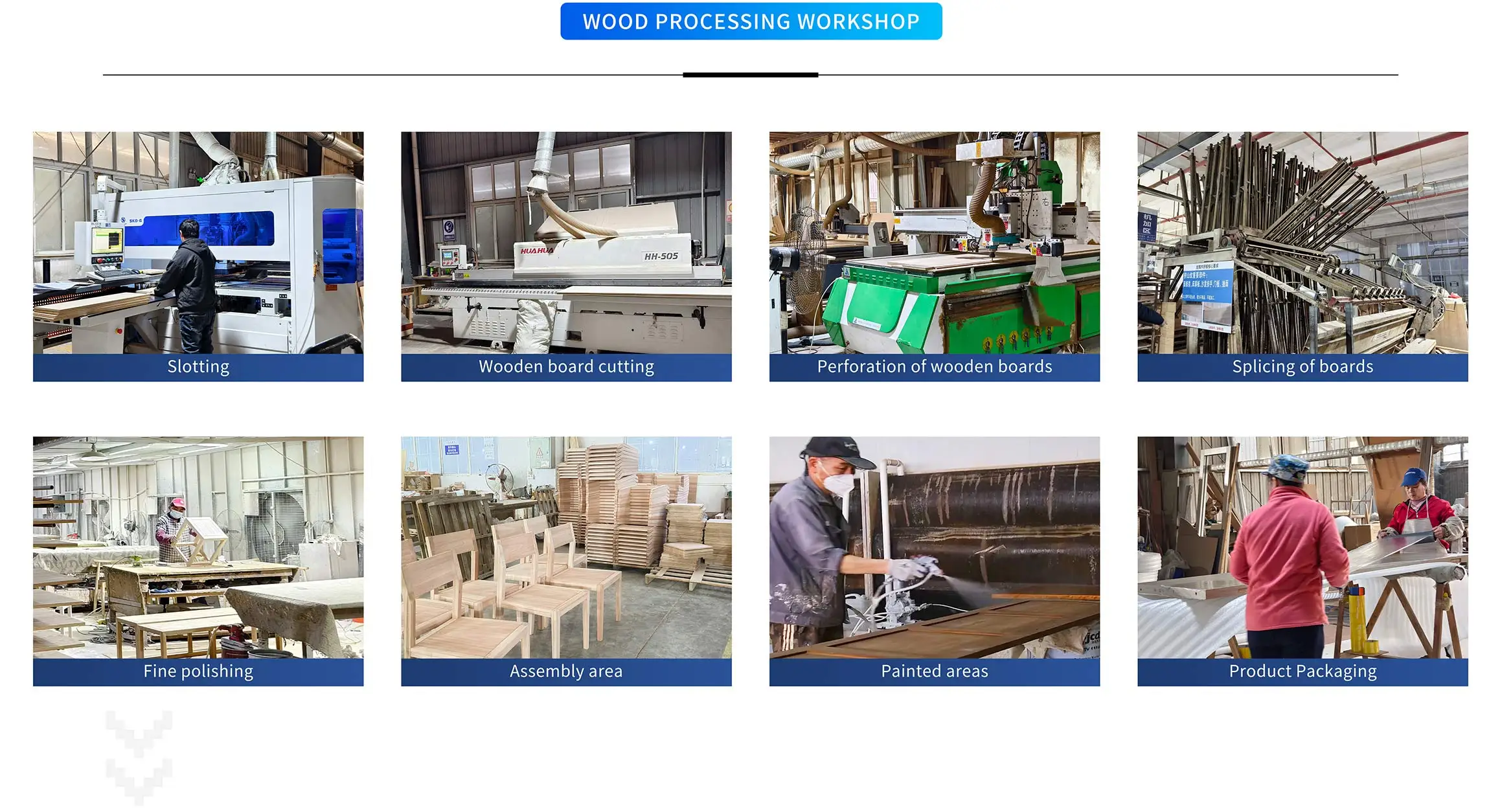Click the Perforation of wooden boards caption

[935, 367]
